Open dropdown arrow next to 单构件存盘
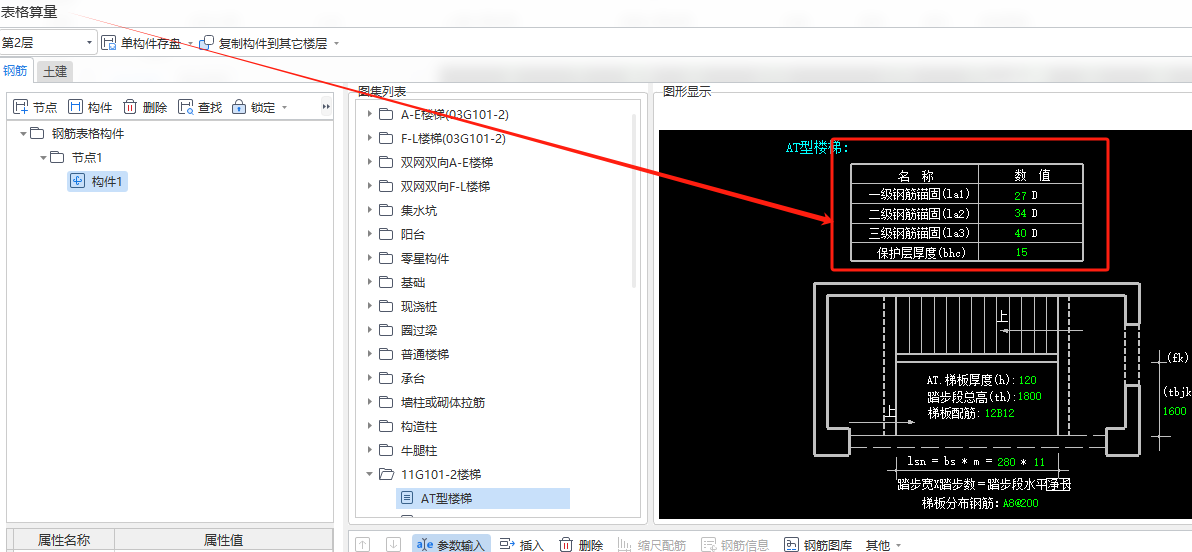 (x=191, y=43)
